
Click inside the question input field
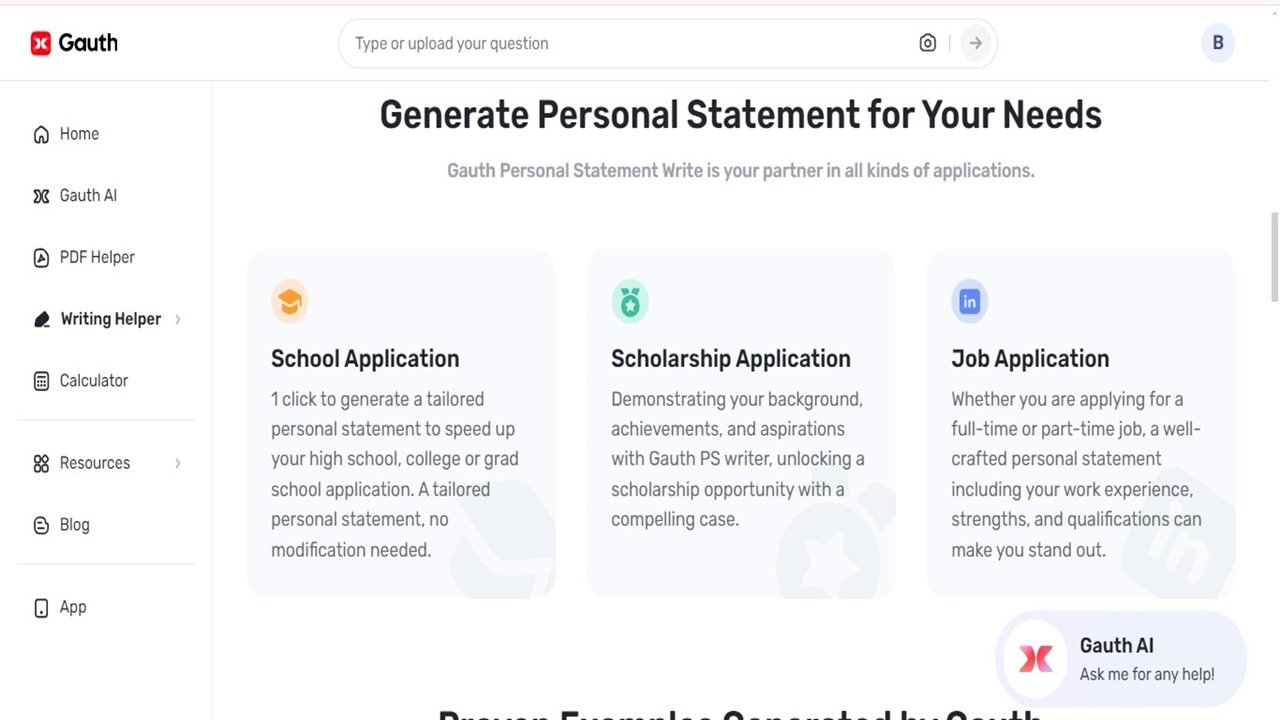pos(600,43)
